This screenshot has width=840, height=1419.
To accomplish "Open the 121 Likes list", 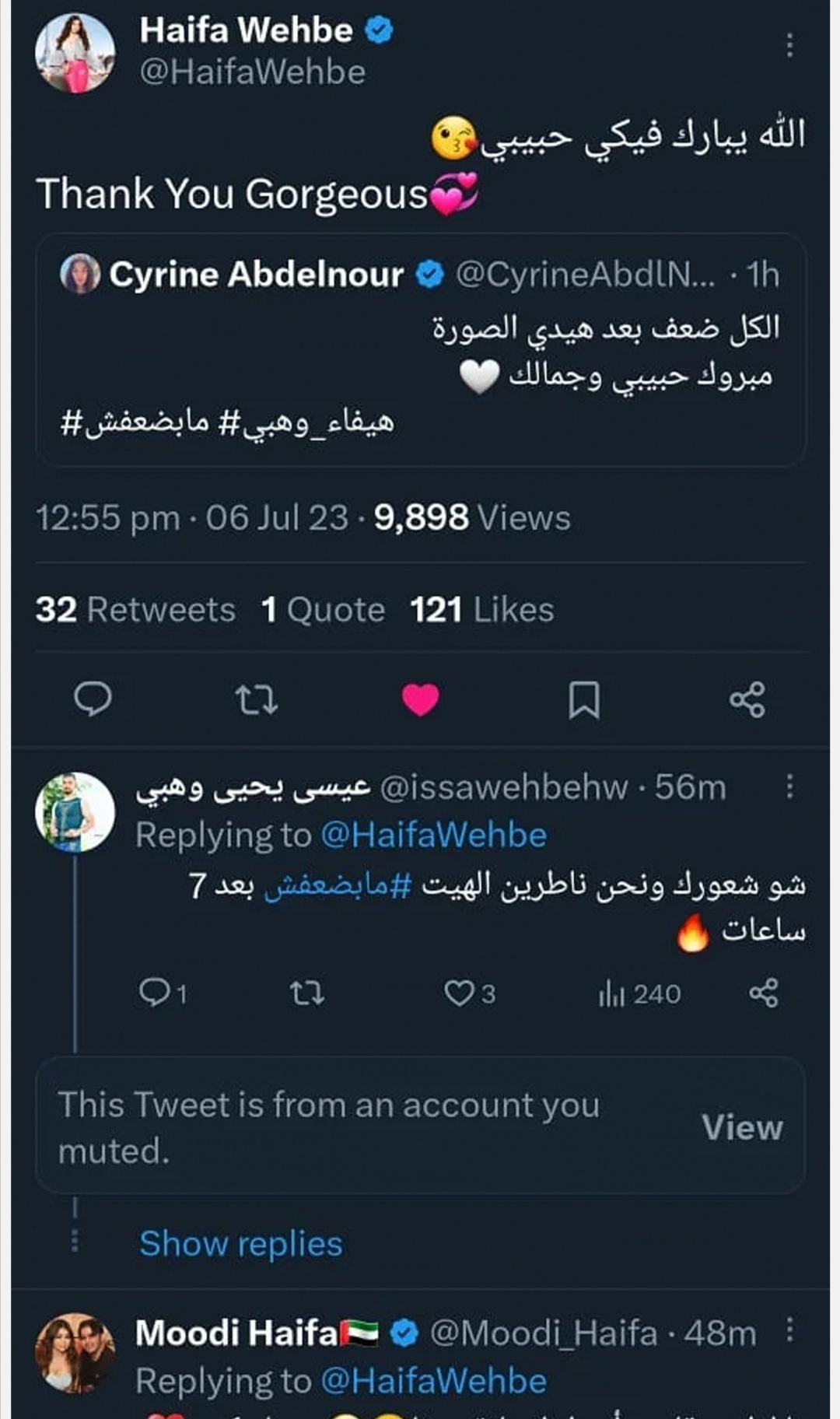I will pyautogui.click(x=482, y=610).
